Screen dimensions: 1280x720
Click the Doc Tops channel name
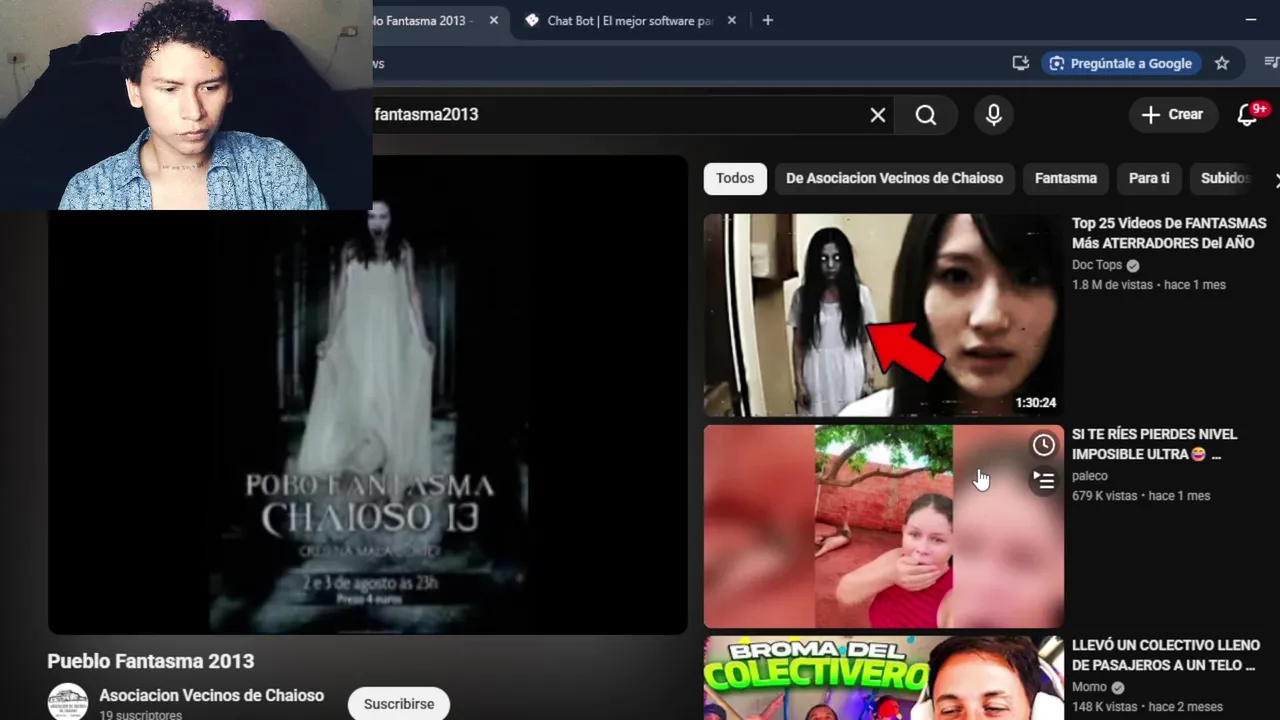click(1097, 265)
